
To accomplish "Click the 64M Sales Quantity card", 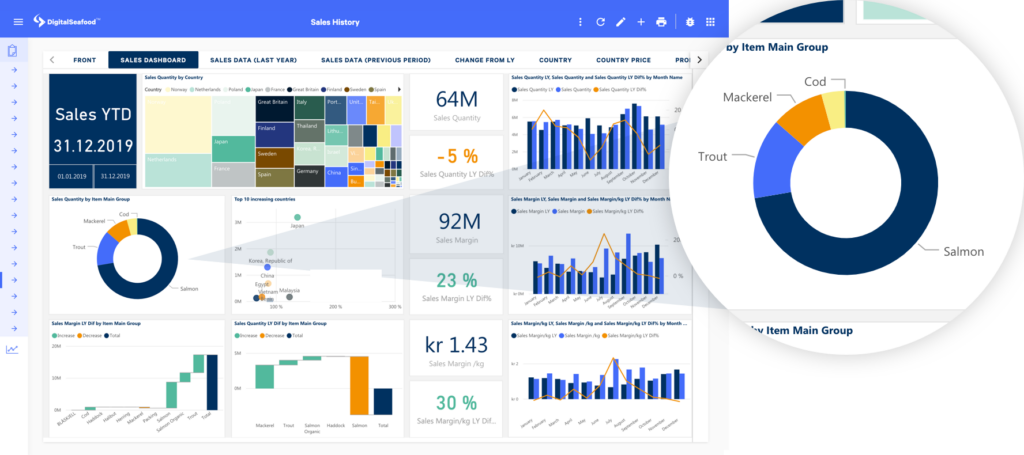I will click(456, 104).
